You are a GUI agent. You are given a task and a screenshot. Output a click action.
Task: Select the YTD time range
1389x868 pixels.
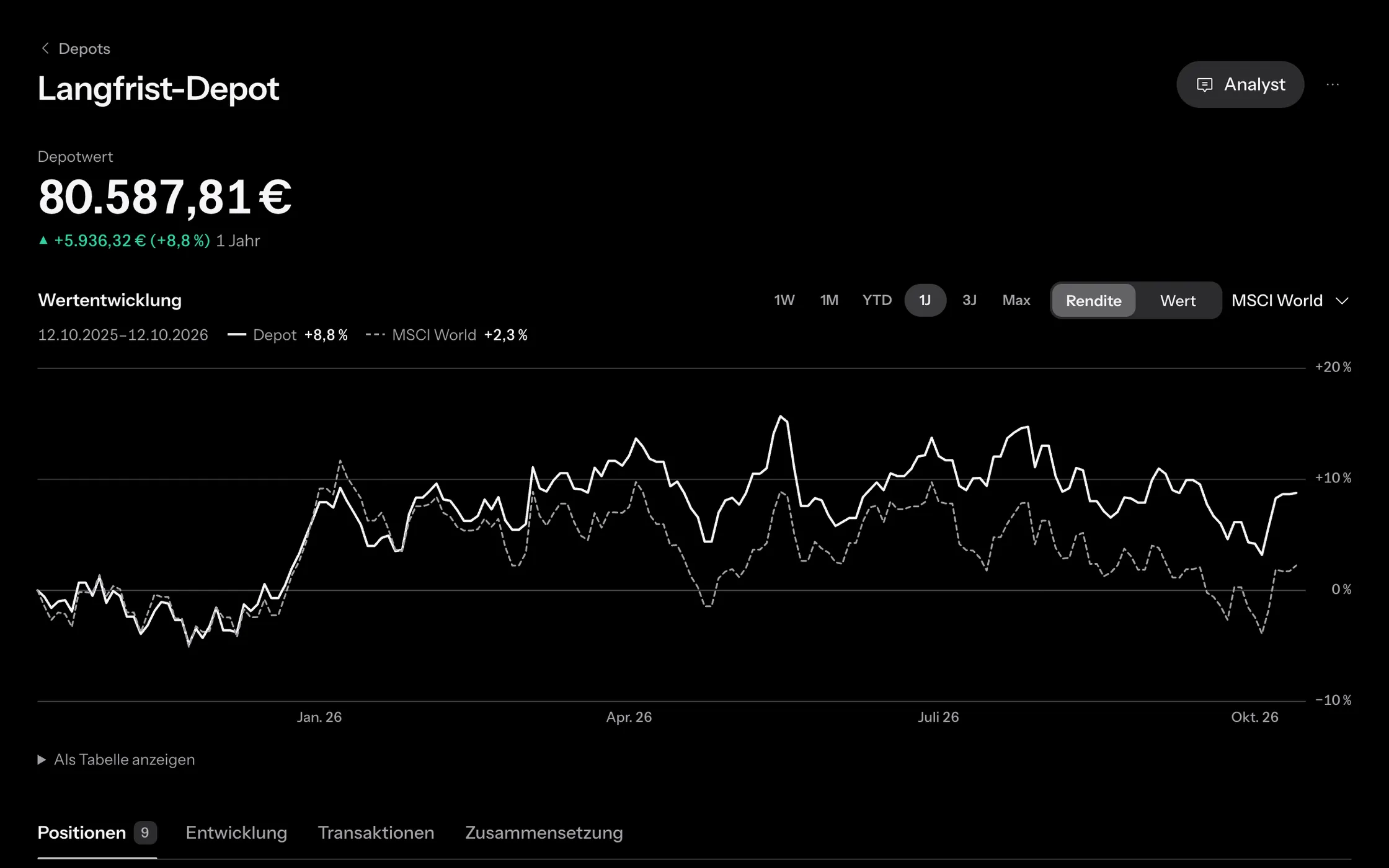(x=877, y=301)
